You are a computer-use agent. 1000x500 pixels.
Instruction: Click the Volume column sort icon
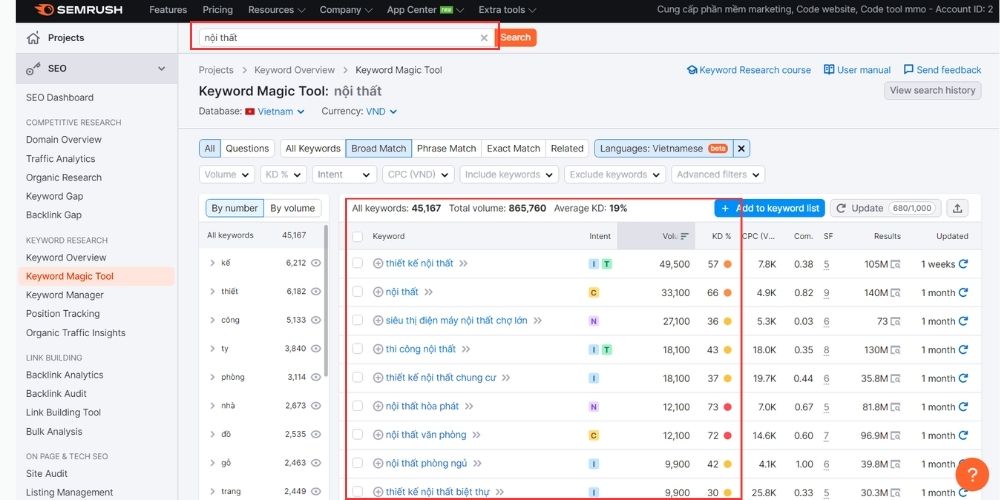click(x=684, y=236)
